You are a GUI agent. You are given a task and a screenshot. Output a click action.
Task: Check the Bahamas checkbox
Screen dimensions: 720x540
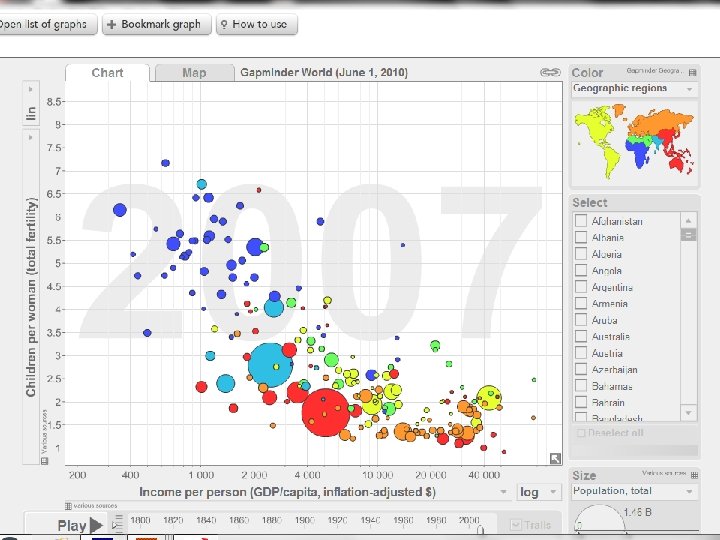[x=581, y=386]
